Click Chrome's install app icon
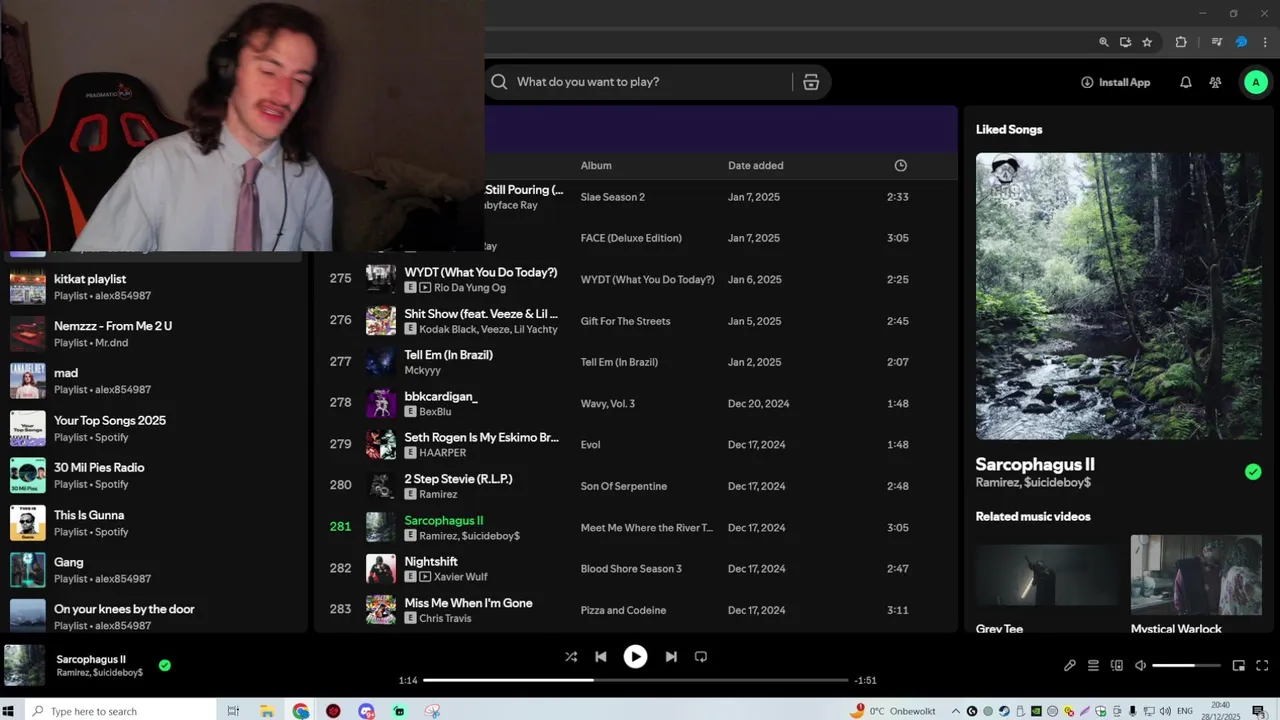 [1125, 42]
